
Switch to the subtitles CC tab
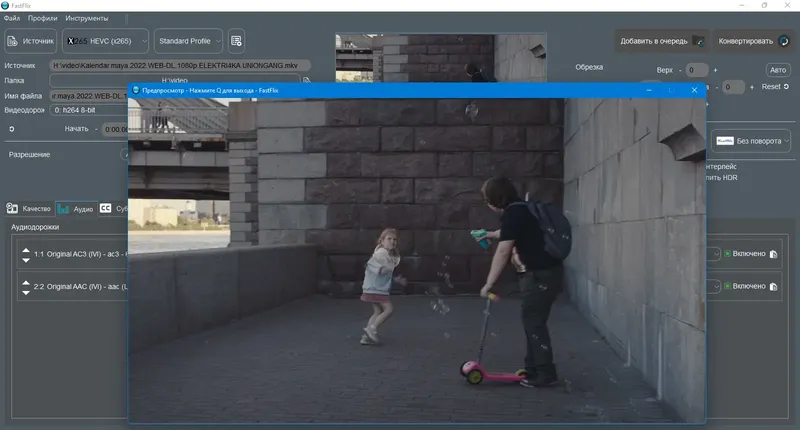[x=113, y=208]
